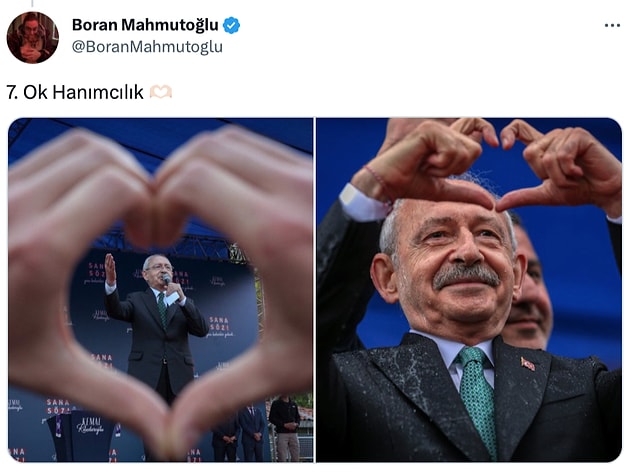Open Boran Mahmutoğlu's profile avatar
This screenshot has width=635, height=475.
coord(33,38)
